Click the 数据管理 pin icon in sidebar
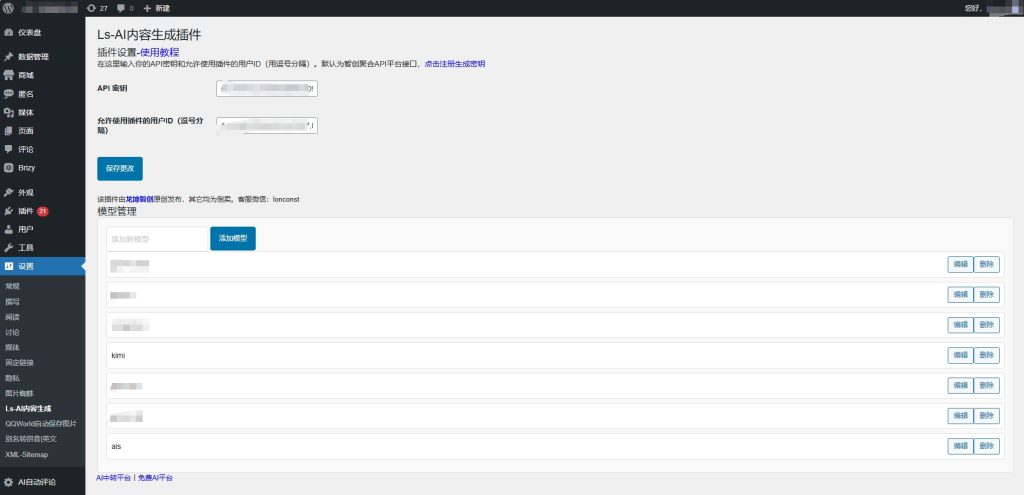Viewport: 1024px width, 495px height. coord(8,57)
